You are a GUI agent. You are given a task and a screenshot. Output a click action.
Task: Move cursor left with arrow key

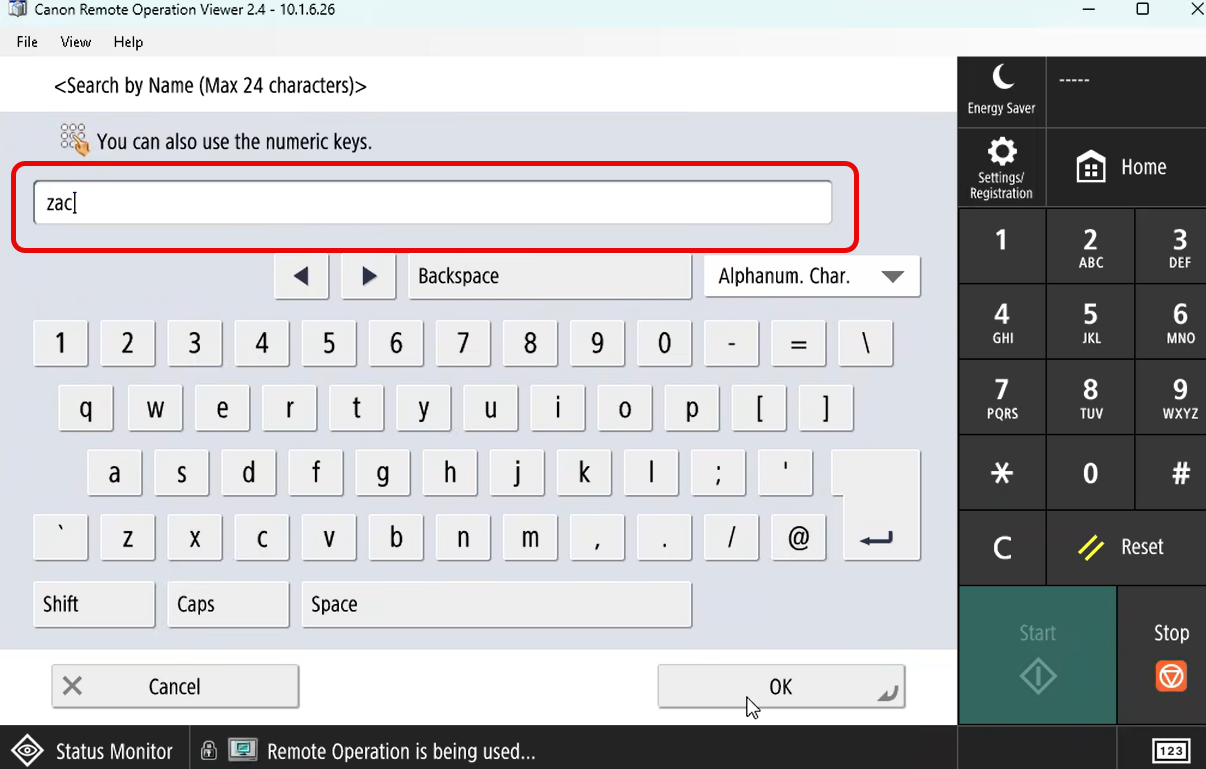click(x=301, y=277)
